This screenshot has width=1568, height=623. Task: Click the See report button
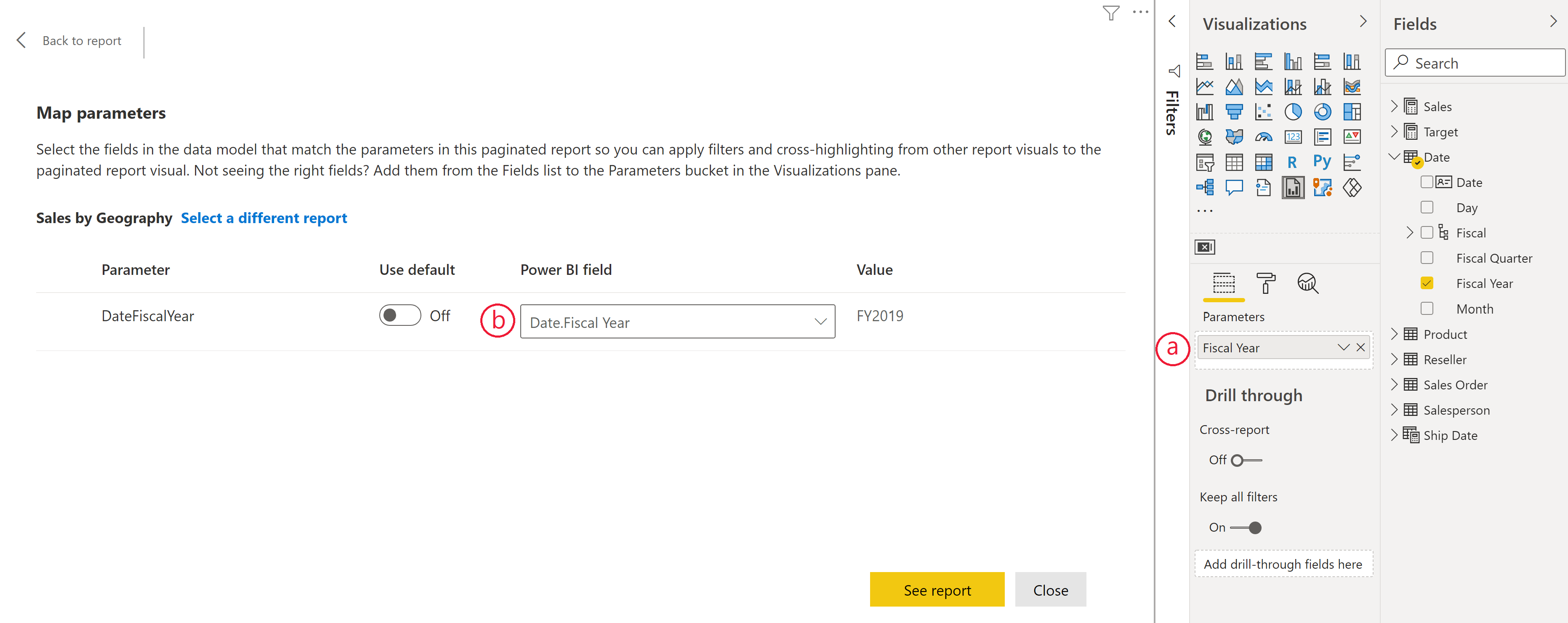[x=937, y=589]
